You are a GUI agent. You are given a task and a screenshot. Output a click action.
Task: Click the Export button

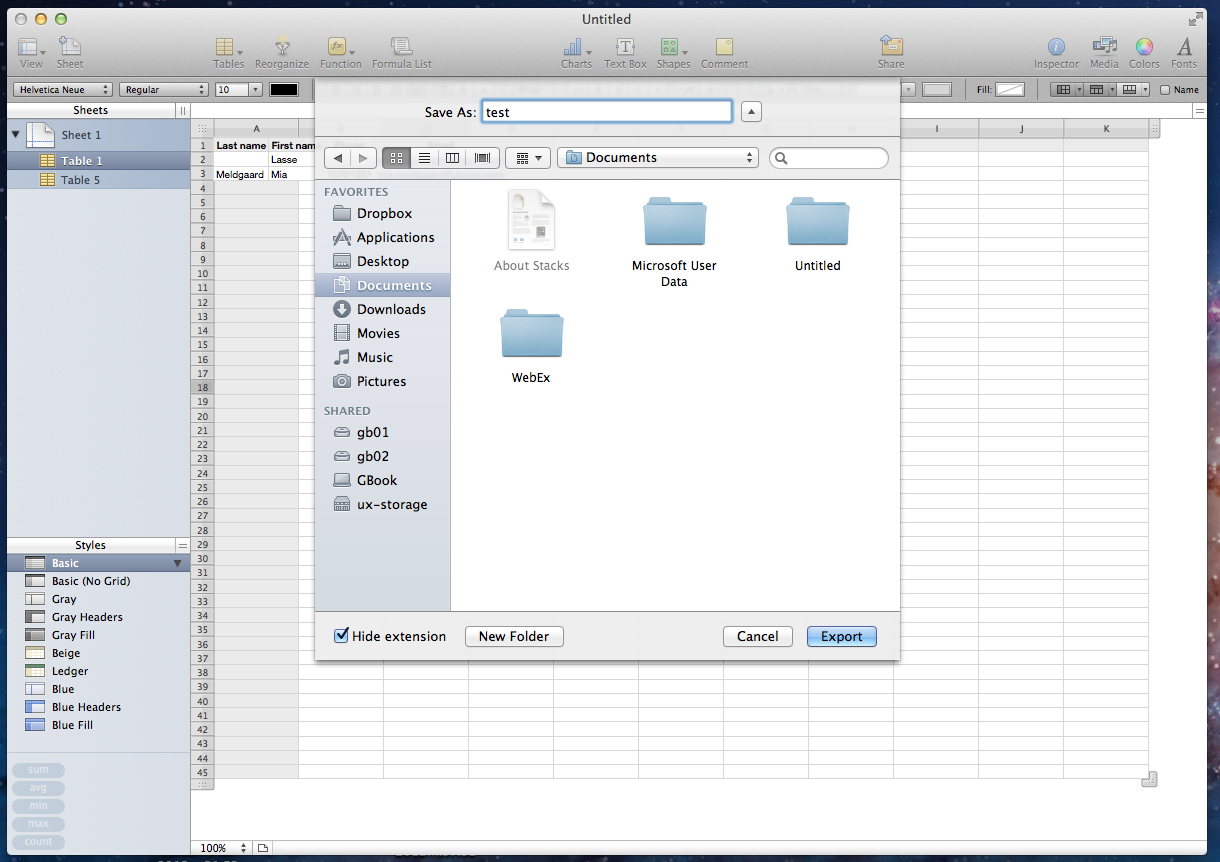coord(842,636)
